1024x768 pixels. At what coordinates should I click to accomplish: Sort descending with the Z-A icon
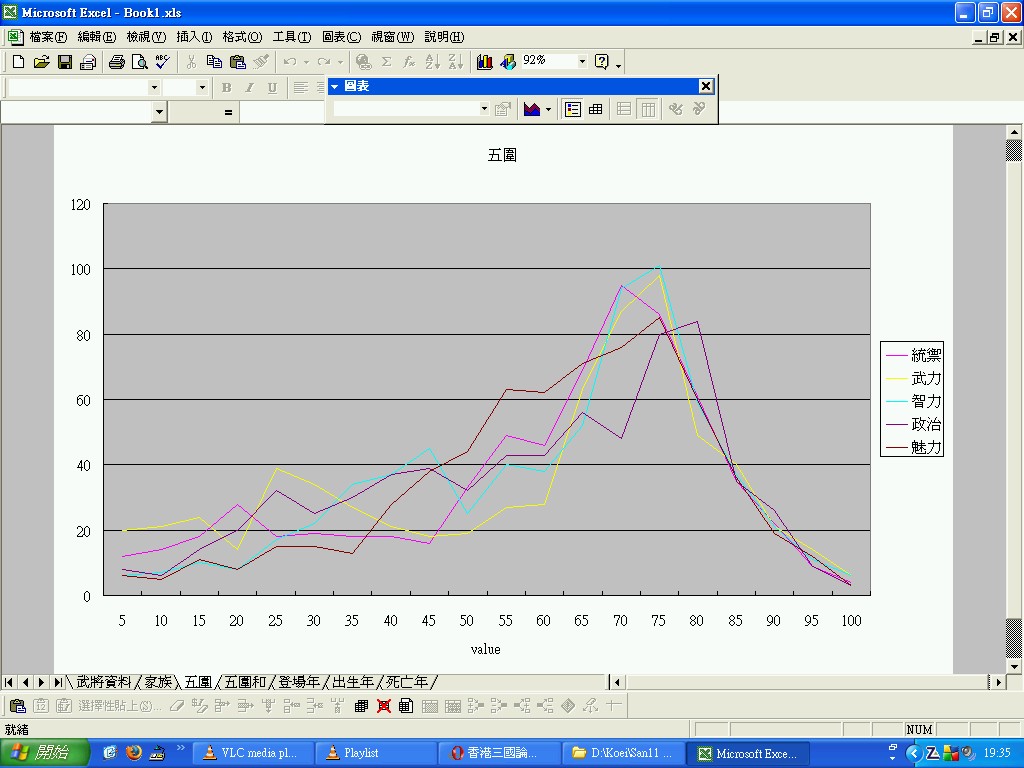click(x=456, y=62)
